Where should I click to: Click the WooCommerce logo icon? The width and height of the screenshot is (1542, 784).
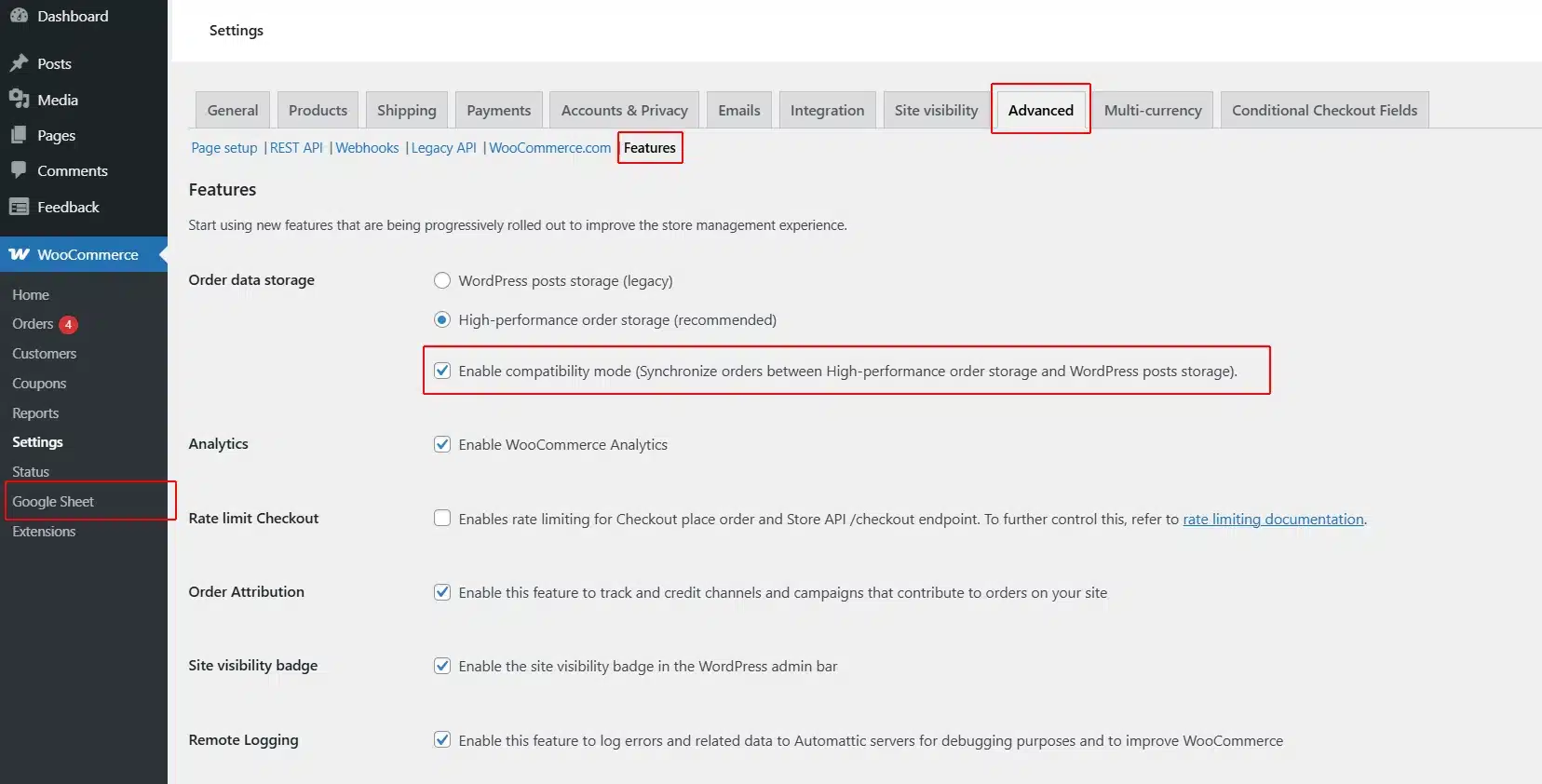pos(20,254)
